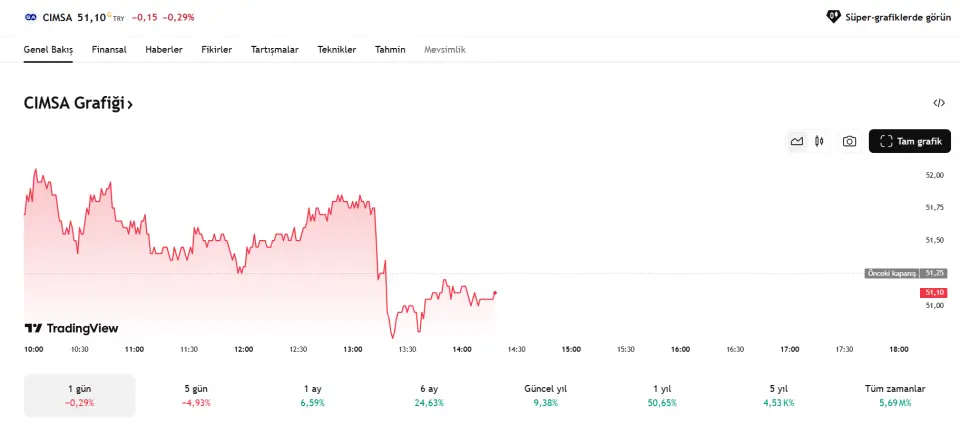960x423 pixels.
Task: Open the Tartışmalar tab
Action: coord(274,50)
